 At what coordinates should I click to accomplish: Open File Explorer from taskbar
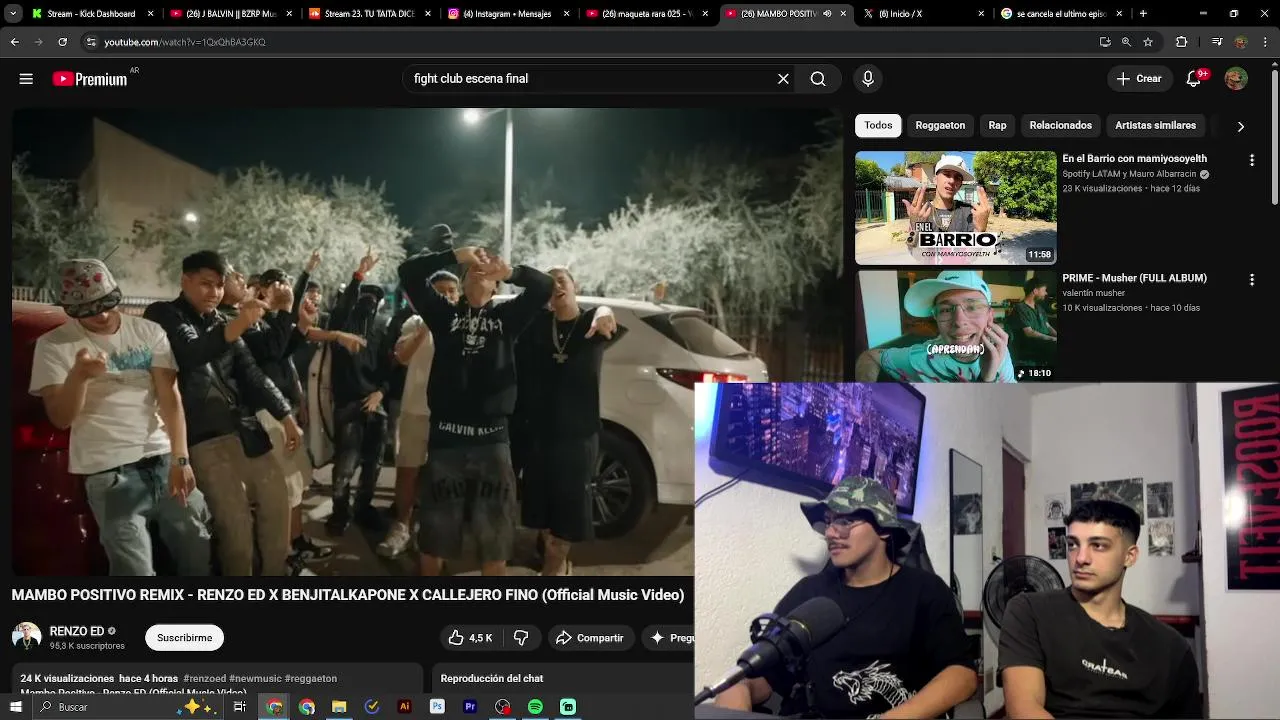tap(339, 707)
